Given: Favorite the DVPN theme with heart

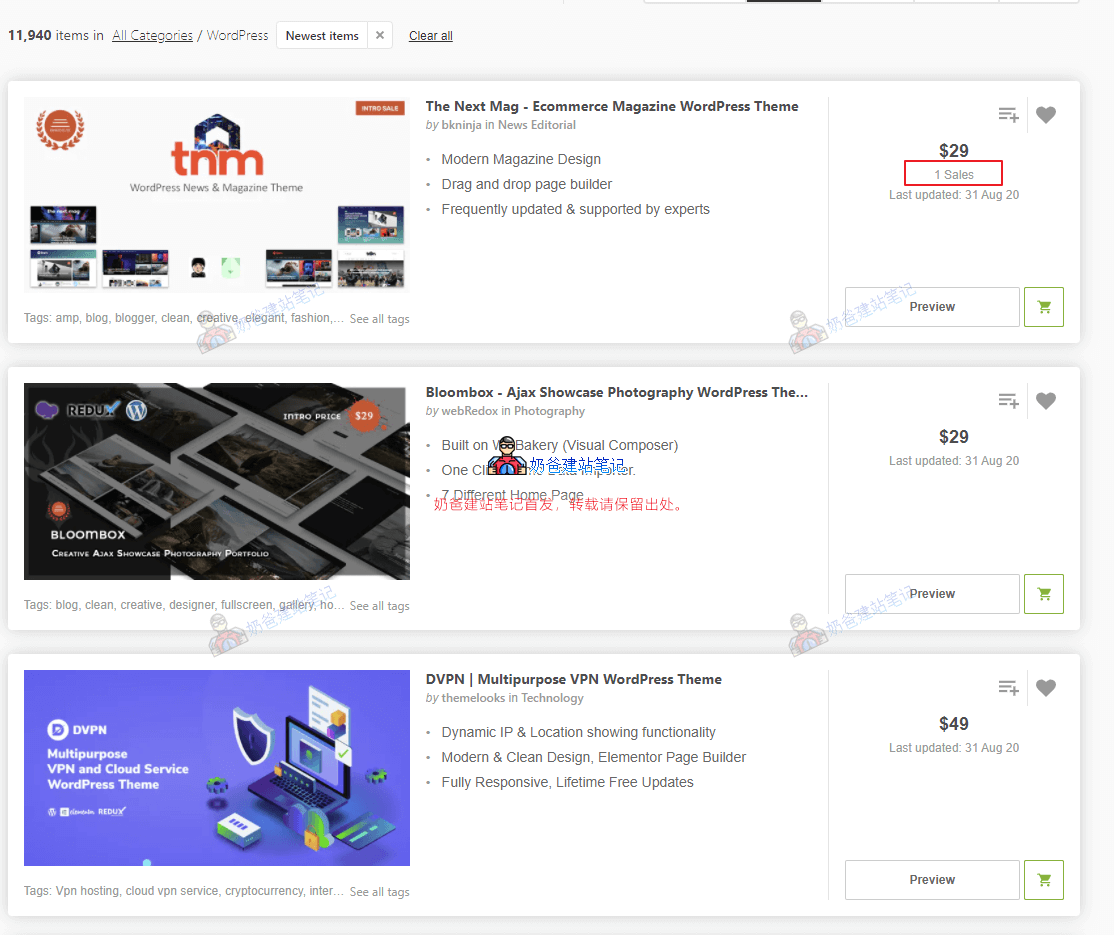Looking at the screenshot, I should pos(1046,688).
